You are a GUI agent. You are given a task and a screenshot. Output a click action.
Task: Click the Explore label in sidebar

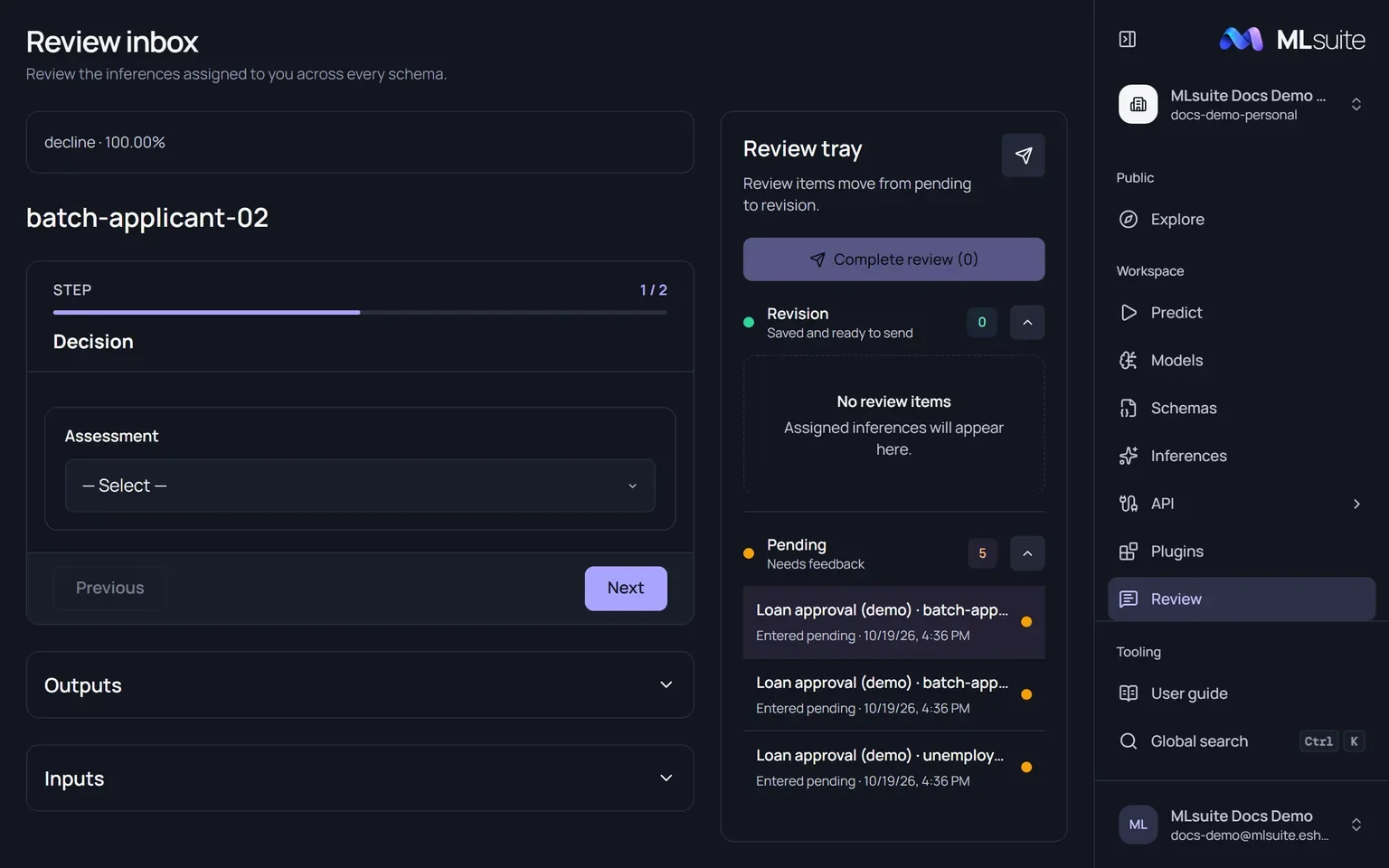point(1177,219)
